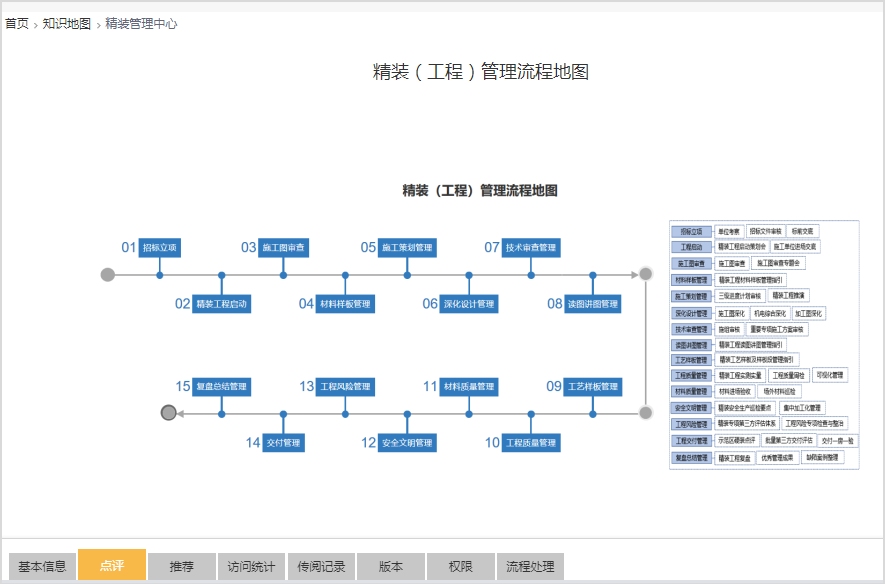Open the 精装工程启动 flow node
This screenshot has width=885, height=584.
(x=221, y=303)
